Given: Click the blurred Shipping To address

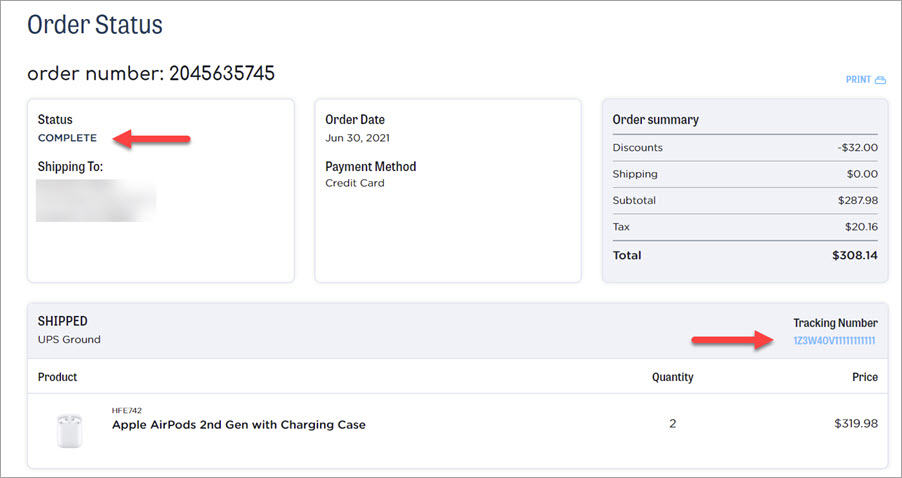Looking at the screenshot, I should point(96,200).
